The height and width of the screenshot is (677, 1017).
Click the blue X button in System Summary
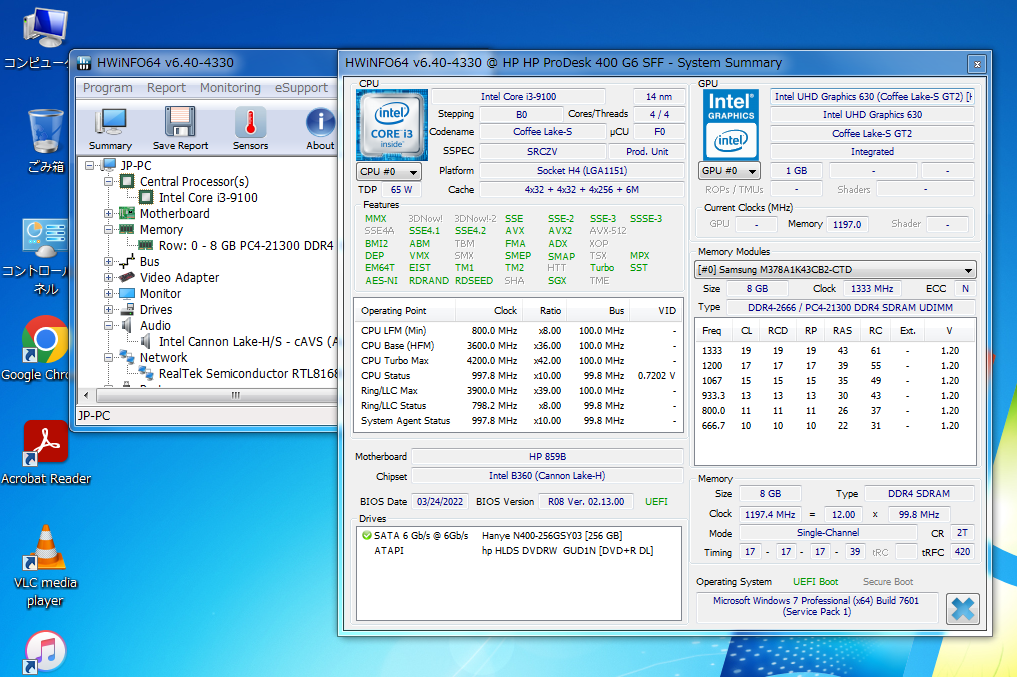point(962,609)
